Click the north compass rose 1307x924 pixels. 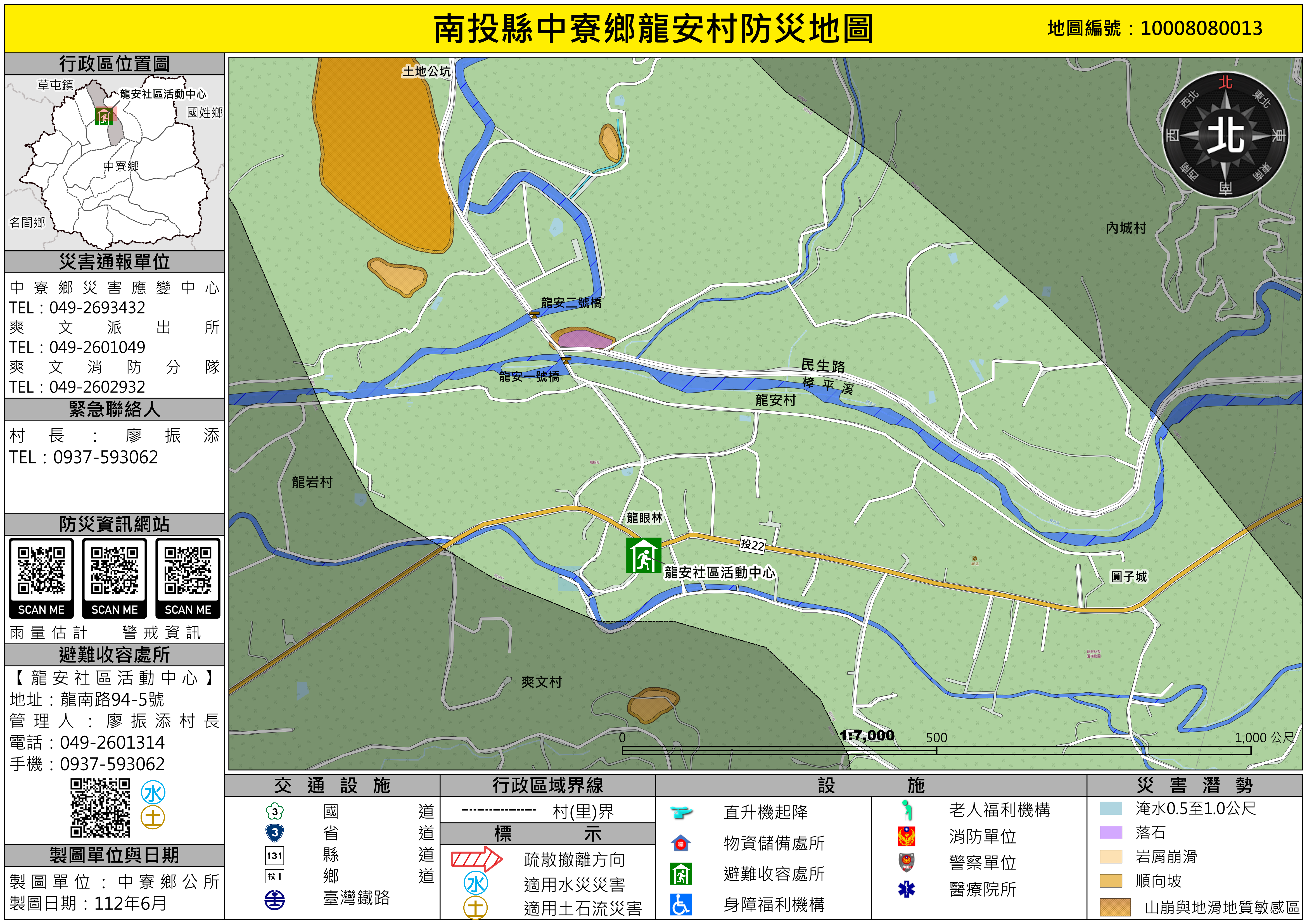tap(1225, 136)
